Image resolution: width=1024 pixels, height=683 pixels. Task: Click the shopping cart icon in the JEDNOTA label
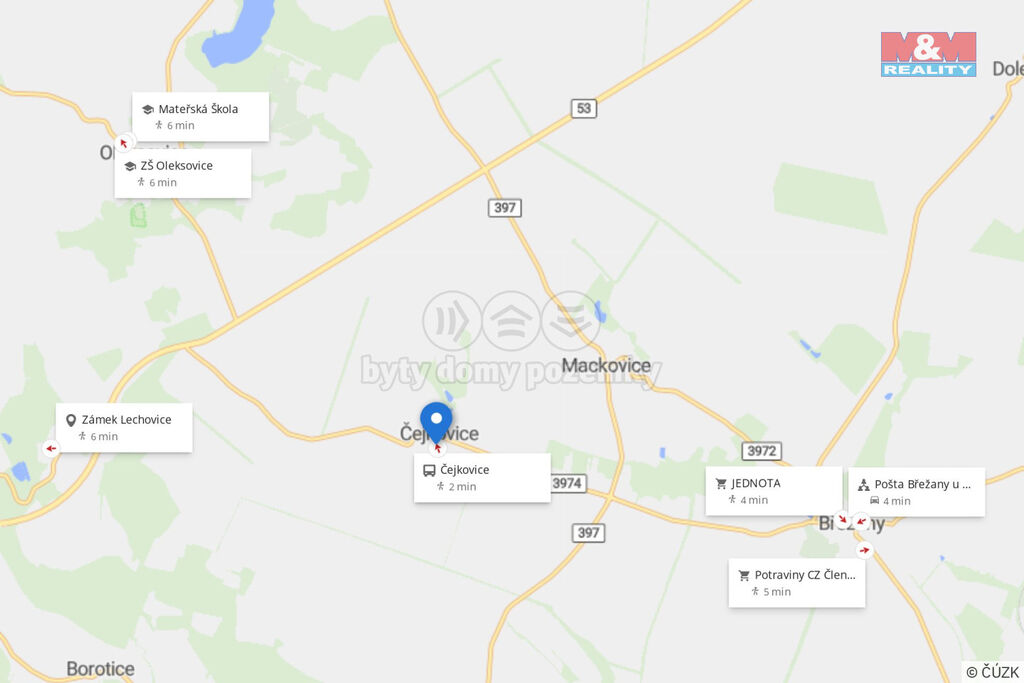[721, 484]
